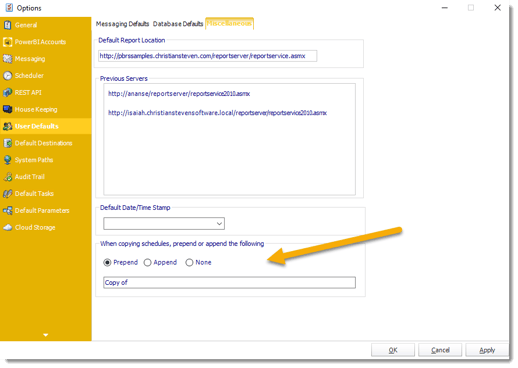The width and height of the screenshot is (518, 368).
Task: Click the House Keeping icon
Action: pos(7,109)
